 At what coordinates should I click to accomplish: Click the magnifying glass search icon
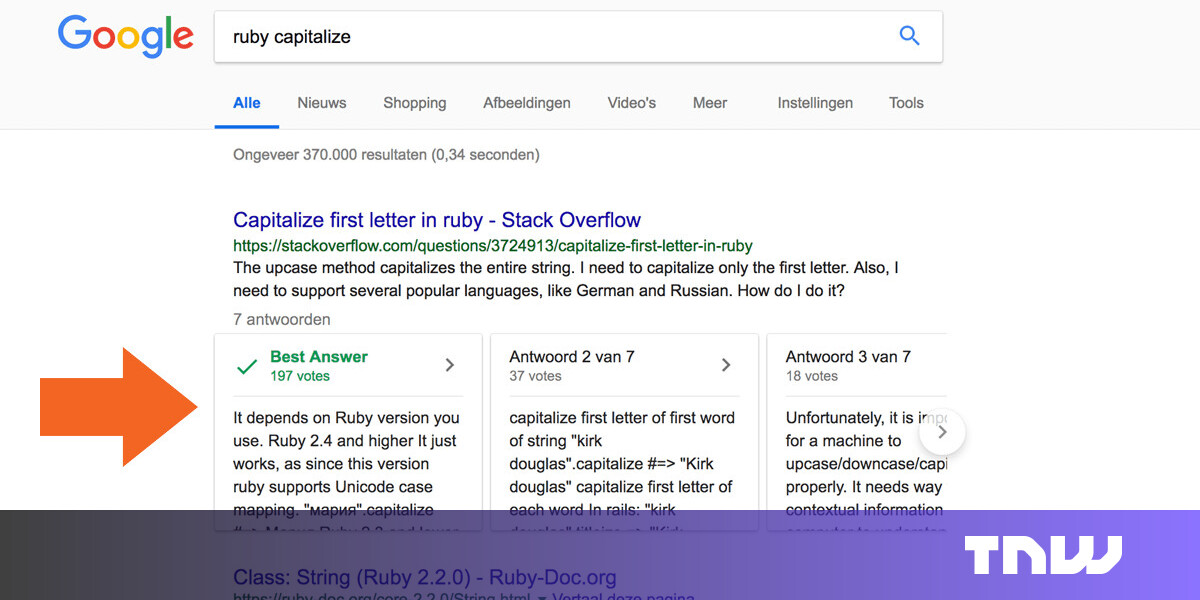coord(909,35)
